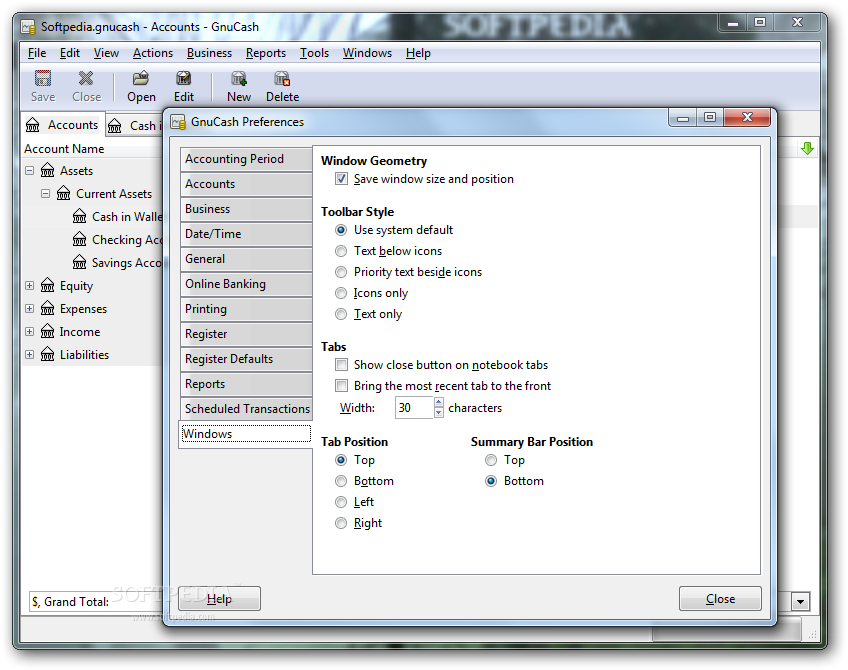Click the Checking Account bank icon
The image size is (848, 670).
coord(80,239)
